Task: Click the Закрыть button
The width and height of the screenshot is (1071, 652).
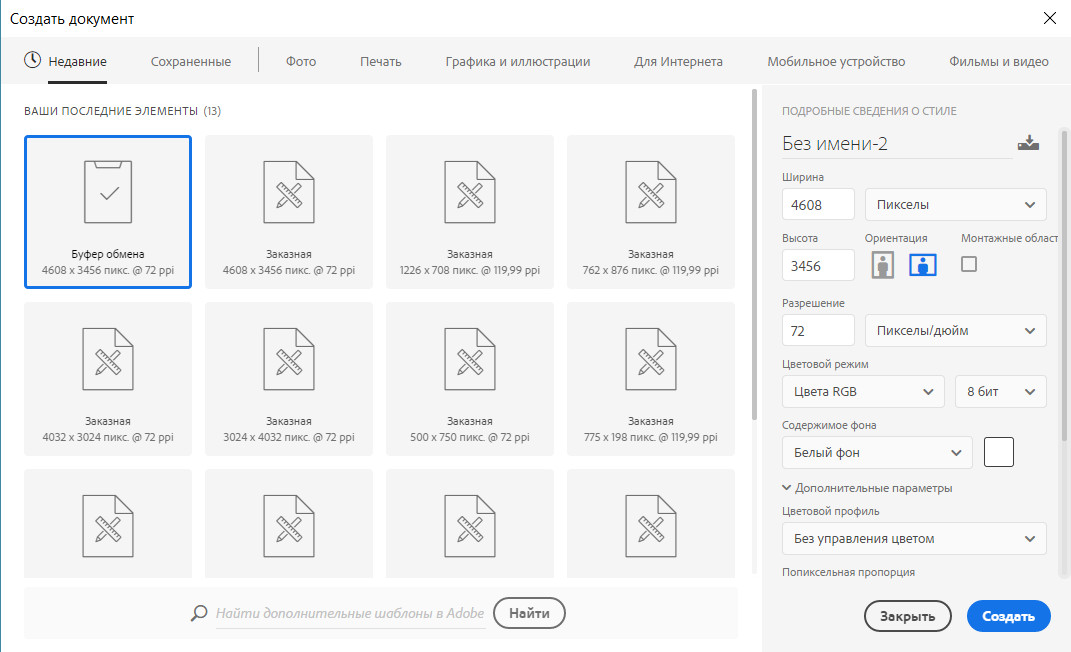Action: pos(907,616)
